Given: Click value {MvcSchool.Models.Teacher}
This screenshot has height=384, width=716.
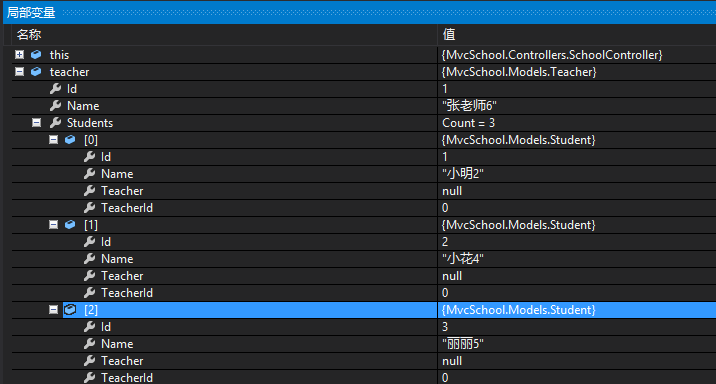Looking at the screenshot, I should (x=519, y=72).
